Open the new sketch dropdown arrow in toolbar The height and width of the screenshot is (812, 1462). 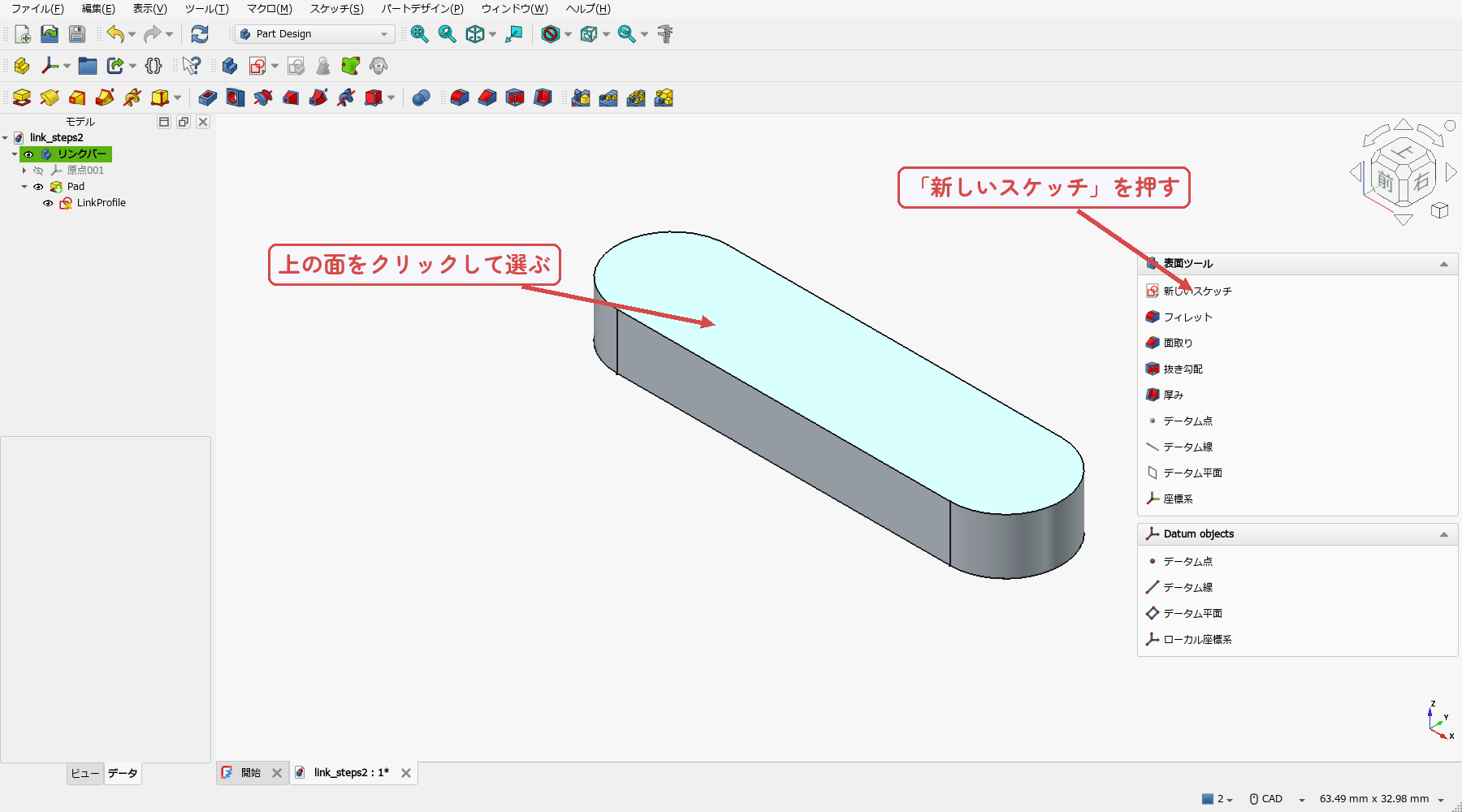(275, 66)
